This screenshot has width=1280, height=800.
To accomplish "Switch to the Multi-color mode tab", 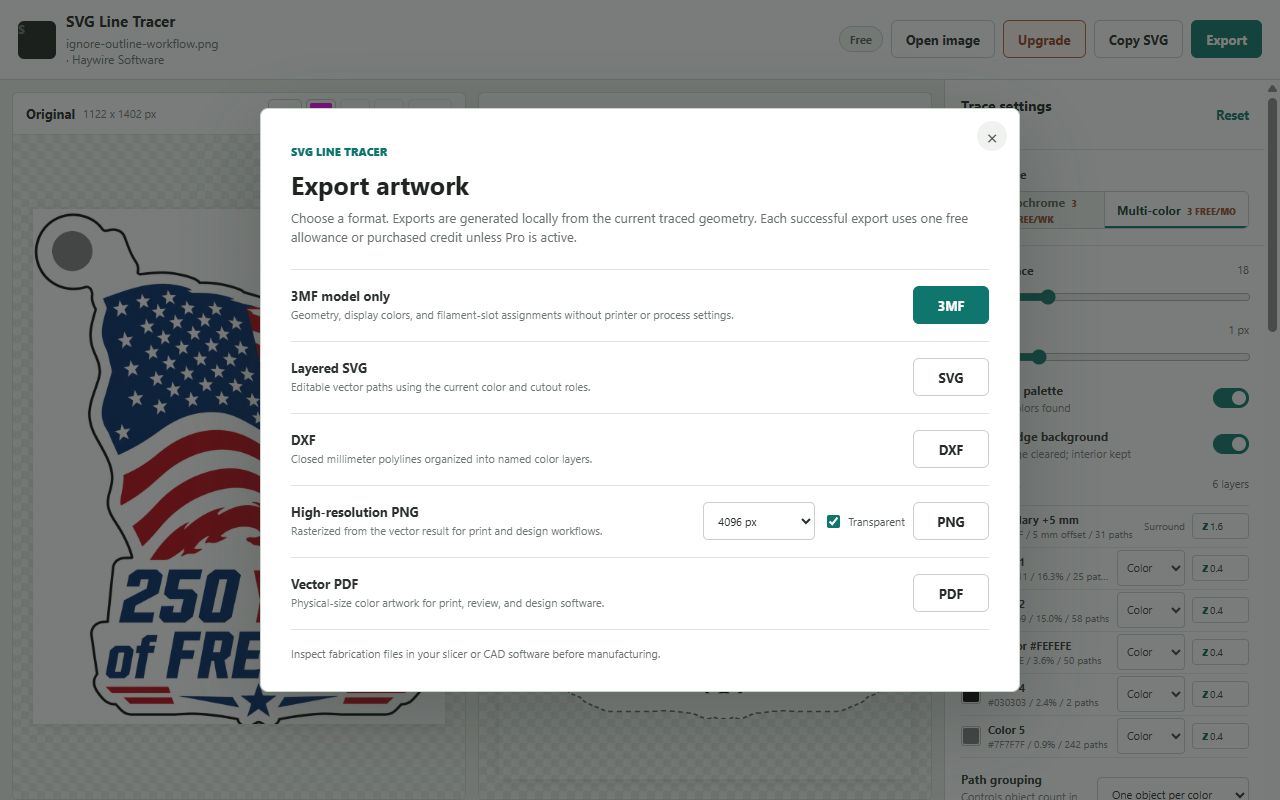I will coord(1176,210).
